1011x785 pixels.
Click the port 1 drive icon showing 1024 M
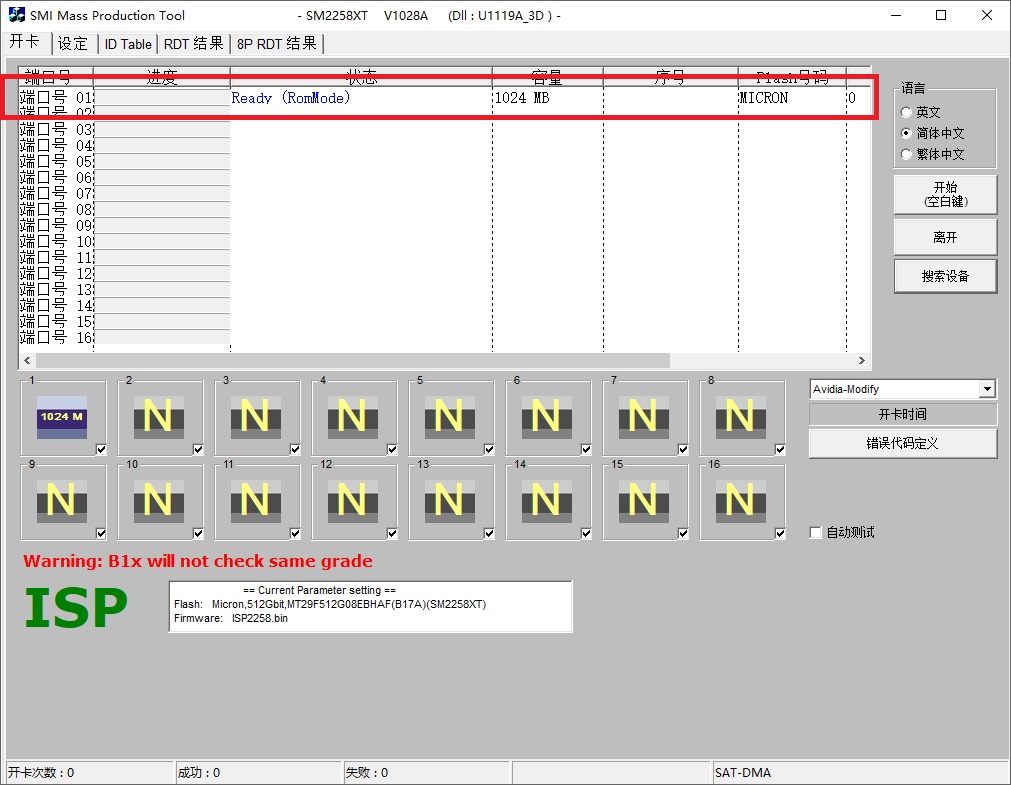pyautogui.click(x=62, y=416)
